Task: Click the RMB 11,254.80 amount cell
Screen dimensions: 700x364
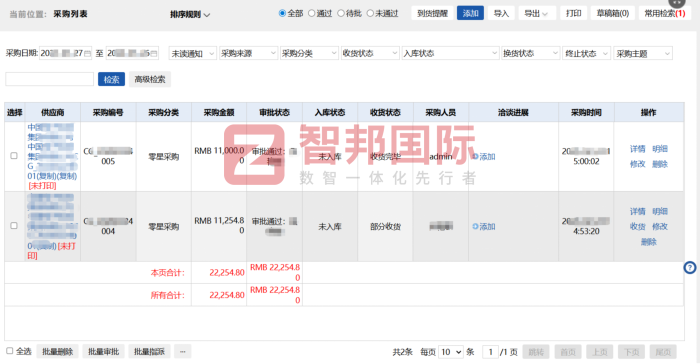Action: coord(219,226)
